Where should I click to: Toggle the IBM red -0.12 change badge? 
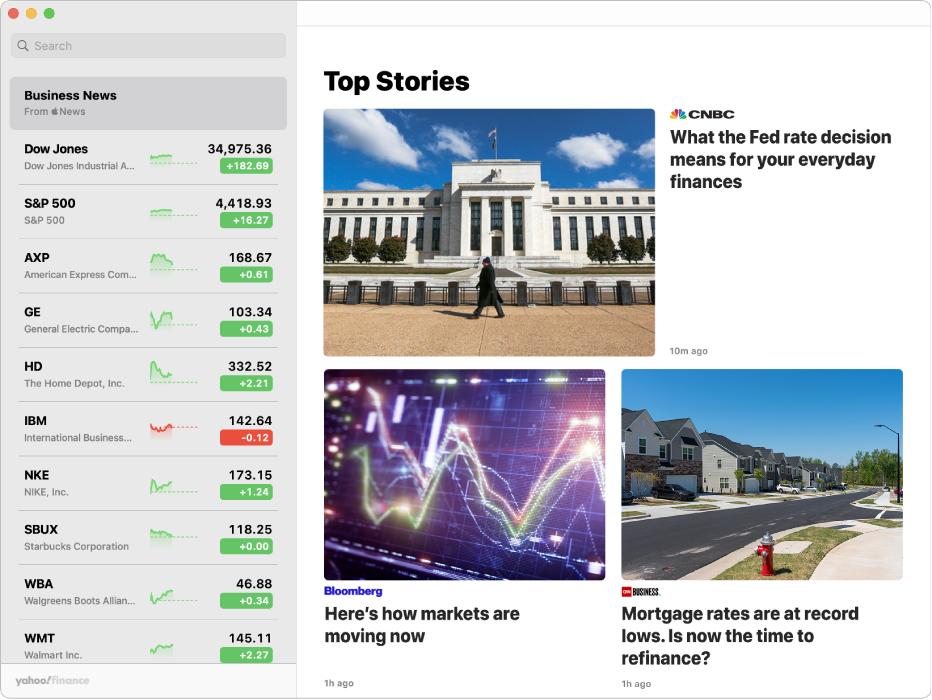point(246,438)
